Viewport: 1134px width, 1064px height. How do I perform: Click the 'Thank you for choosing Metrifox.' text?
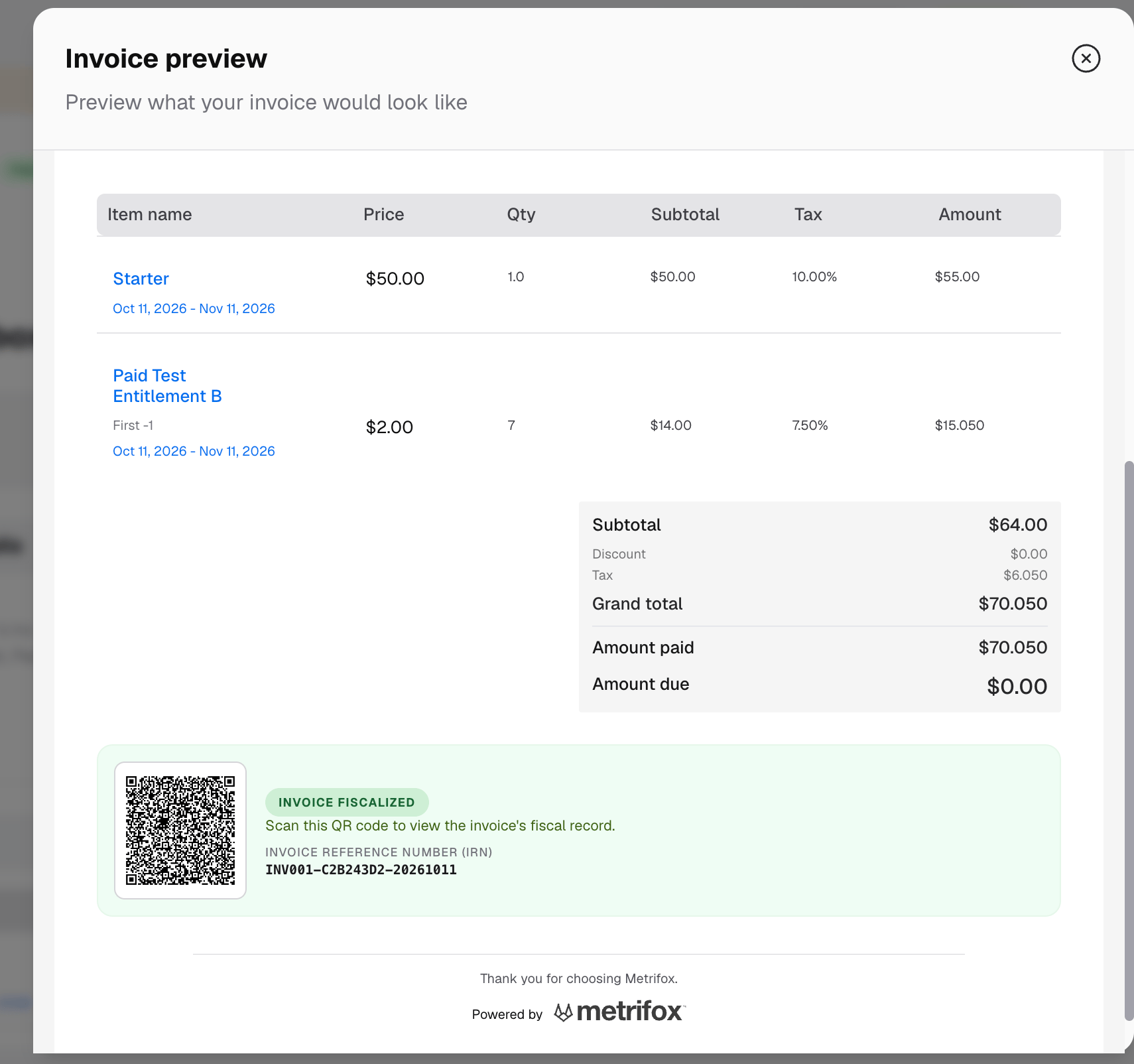579,978
